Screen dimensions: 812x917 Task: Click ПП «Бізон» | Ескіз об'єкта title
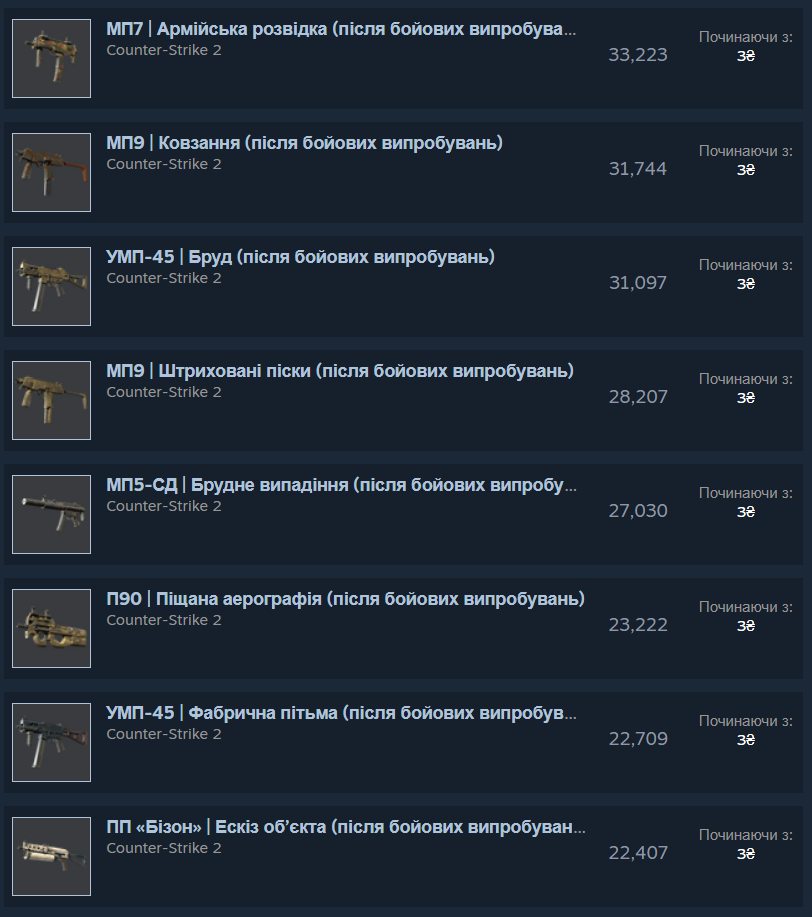tap(346, 828)
